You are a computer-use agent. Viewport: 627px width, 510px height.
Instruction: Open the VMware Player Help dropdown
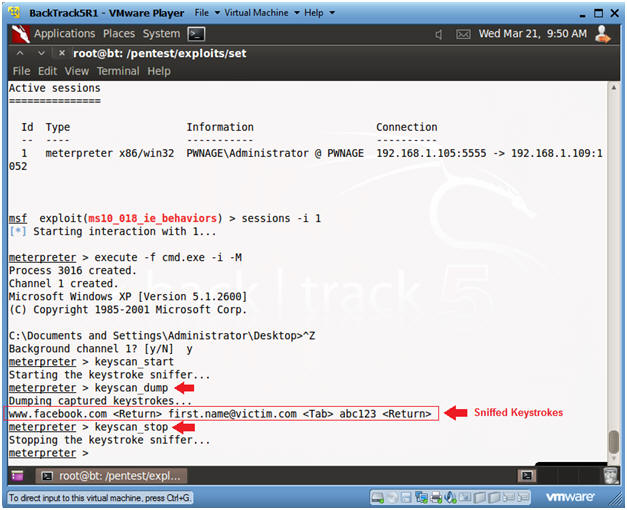(x=319, y=13)
